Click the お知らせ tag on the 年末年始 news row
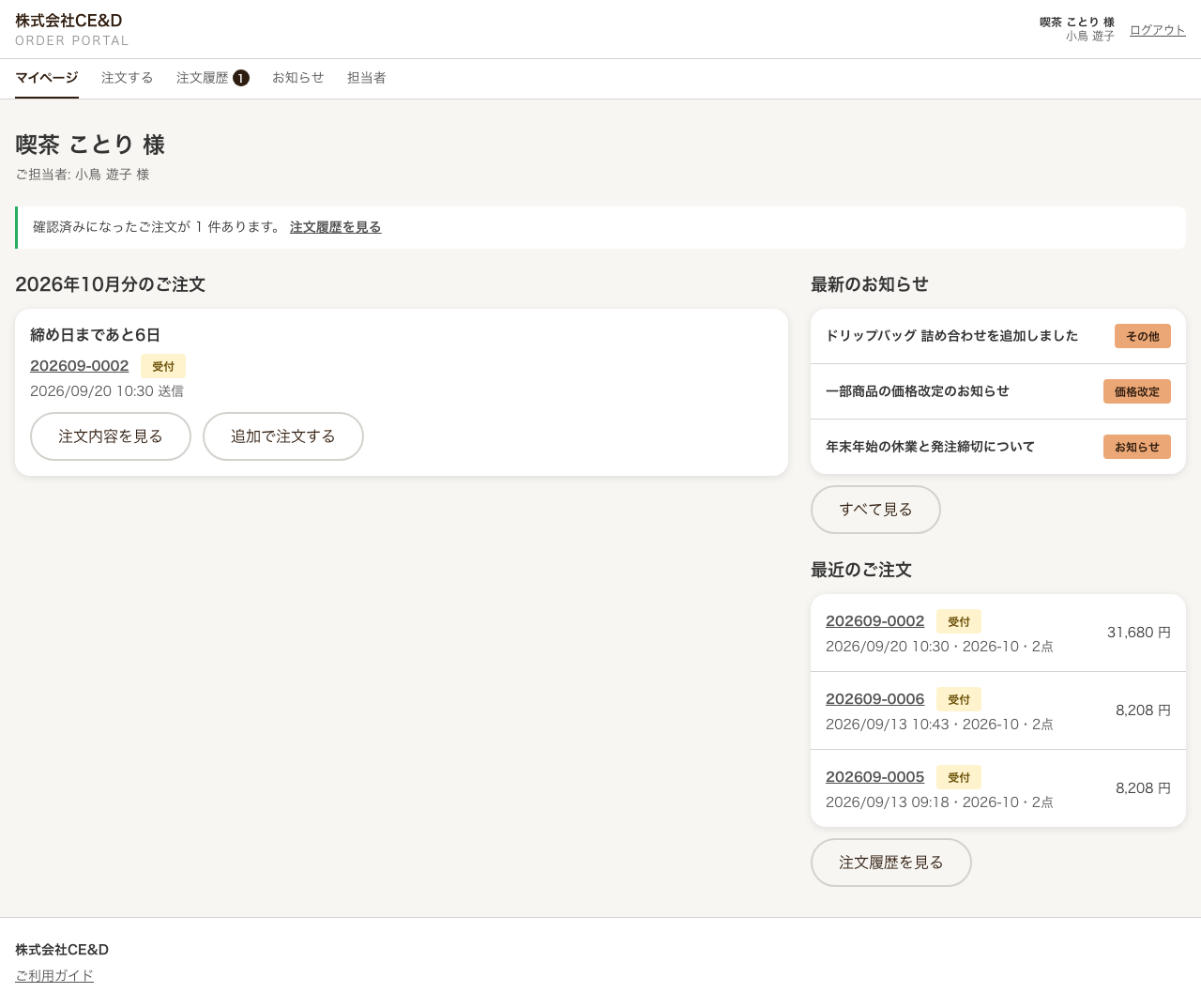The height and width of the screenshot is (1008, 1201). tap(1137, 447)
